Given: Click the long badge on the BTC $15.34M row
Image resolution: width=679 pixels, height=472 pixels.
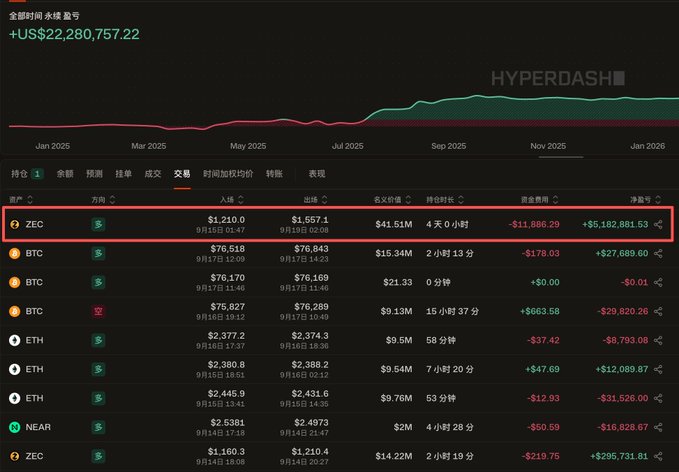Looking at the screenshot, I should click(x=98, y=253).
